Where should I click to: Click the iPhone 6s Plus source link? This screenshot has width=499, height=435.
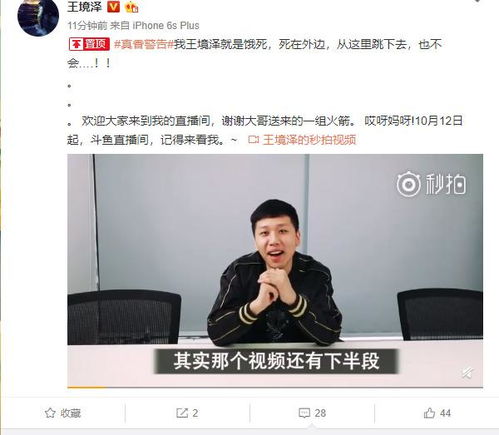(166, 26)
